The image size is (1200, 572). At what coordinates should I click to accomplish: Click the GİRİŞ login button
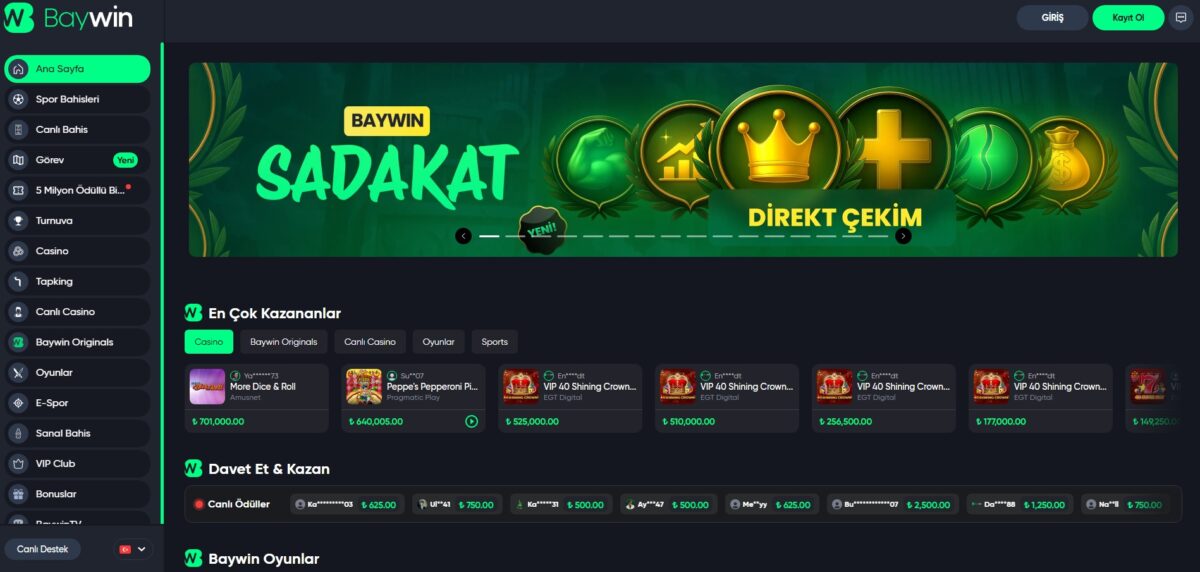click(1052, 18)
